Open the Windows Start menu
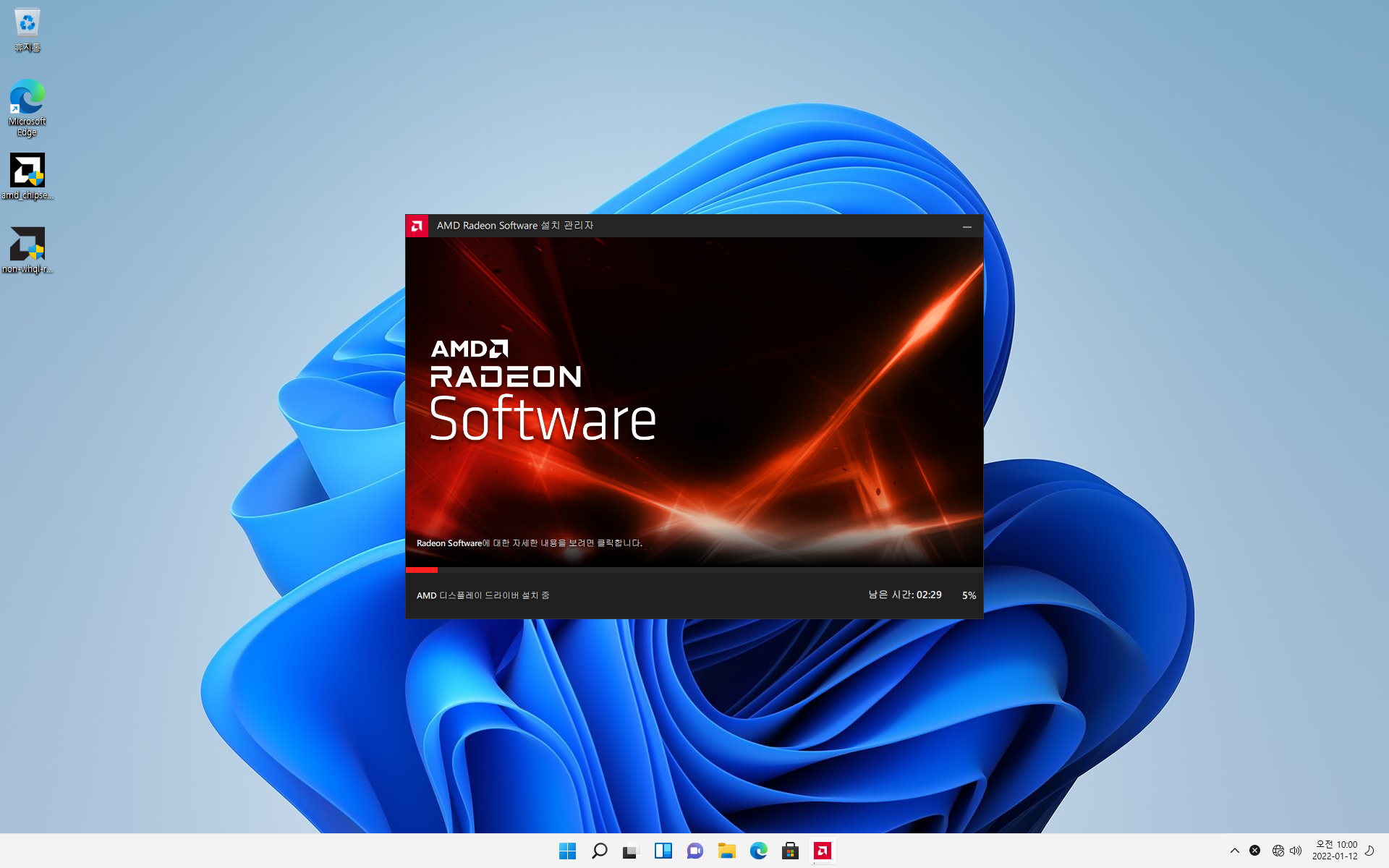The image size is (1389, 868). point(567,851)
